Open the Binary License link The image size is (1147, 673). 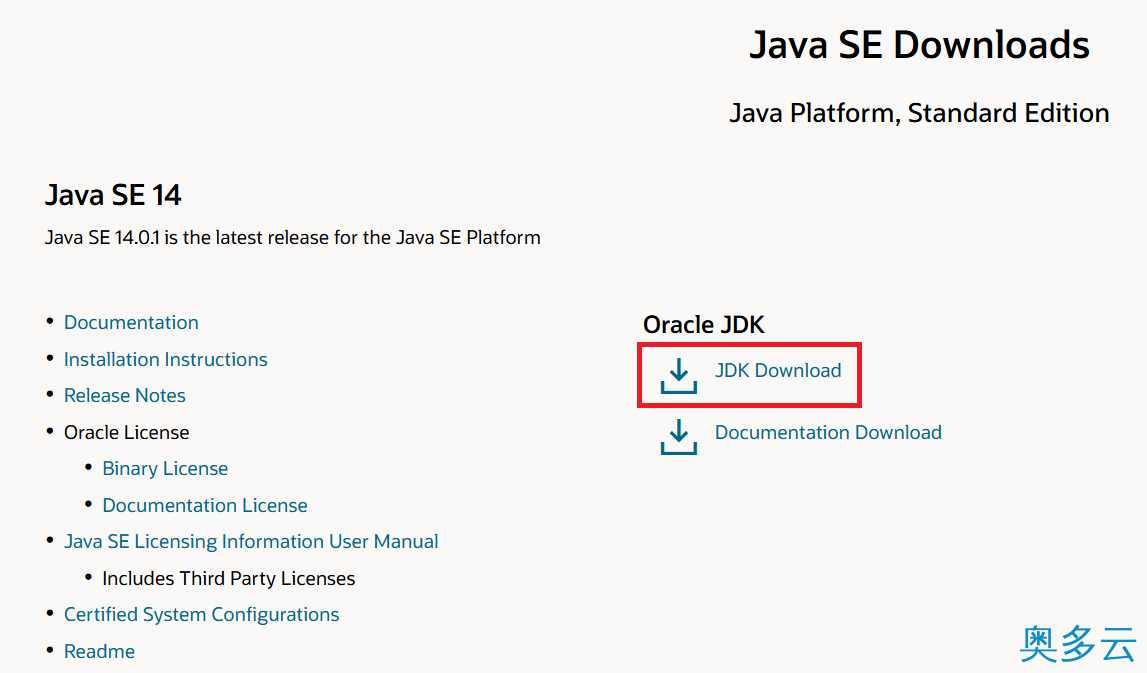pos(165,468)
